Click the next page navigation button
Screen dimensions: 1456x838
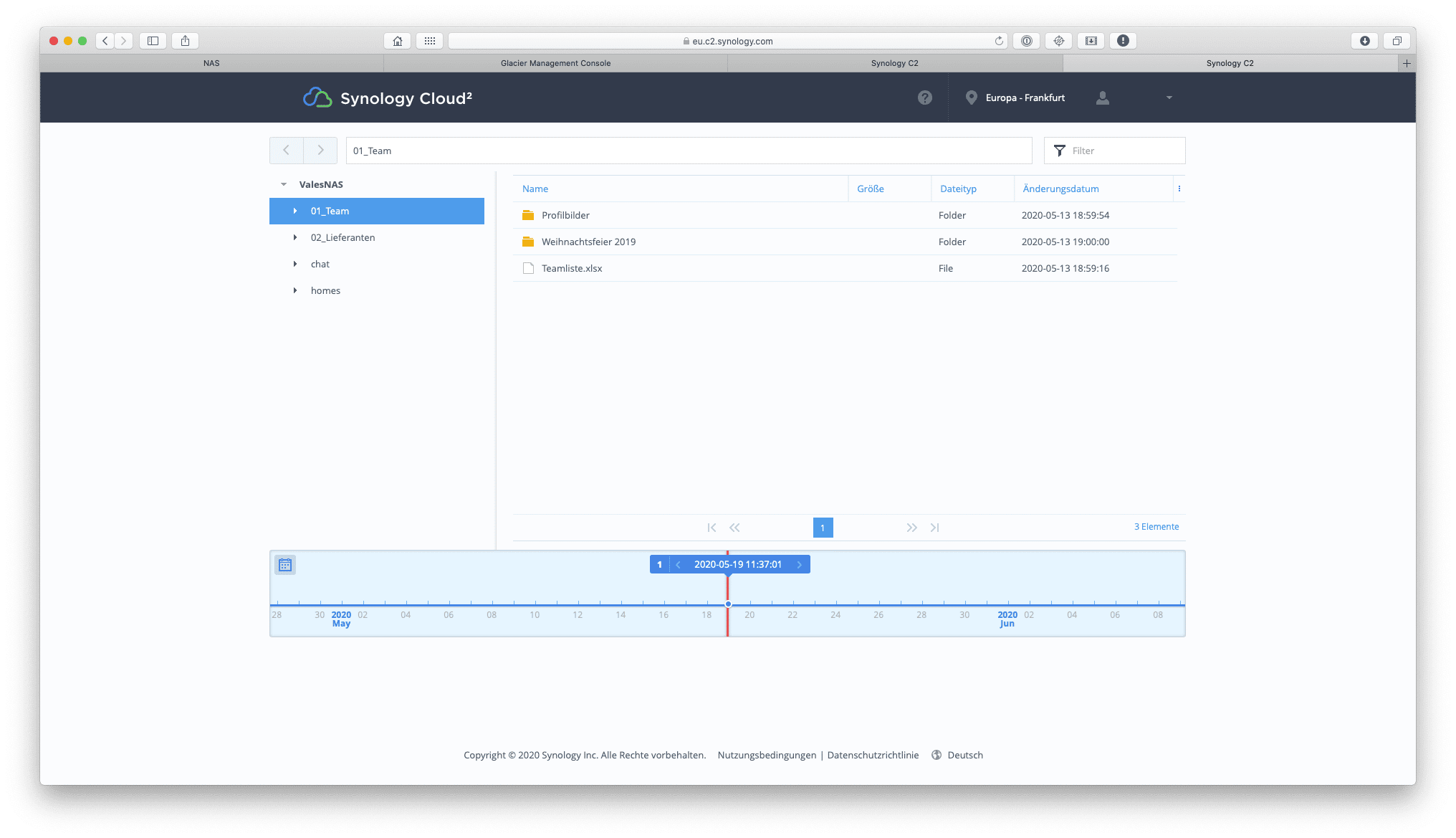pyautogui.click(x=910, y=527)
